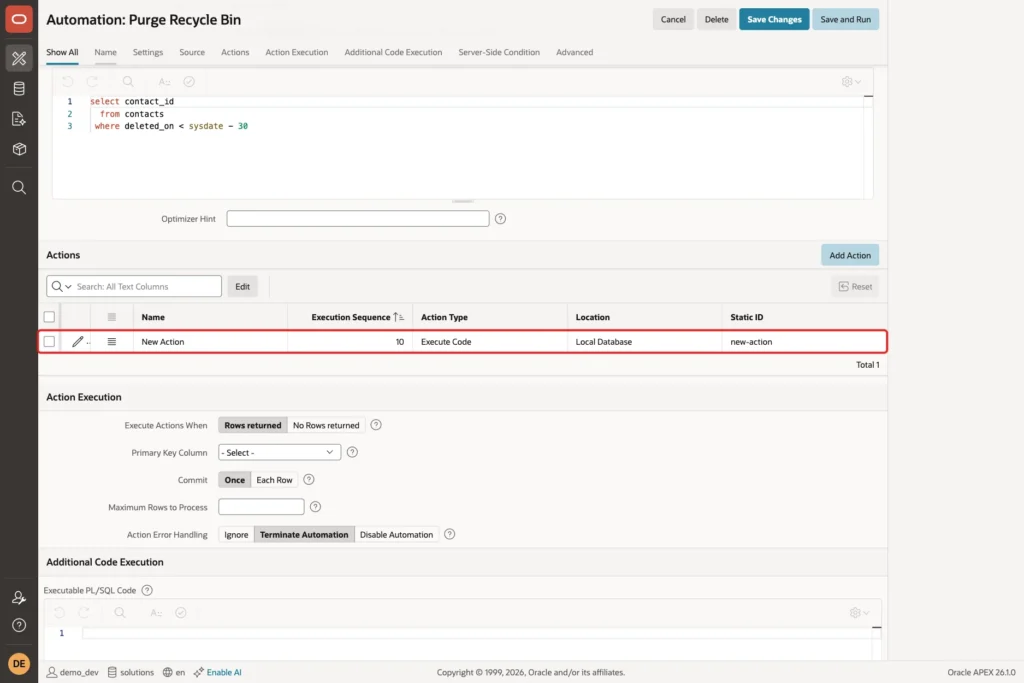Show help for Commit option
Image resolution: width=1024 pixels, height=683 pixels.
[309, 479]
